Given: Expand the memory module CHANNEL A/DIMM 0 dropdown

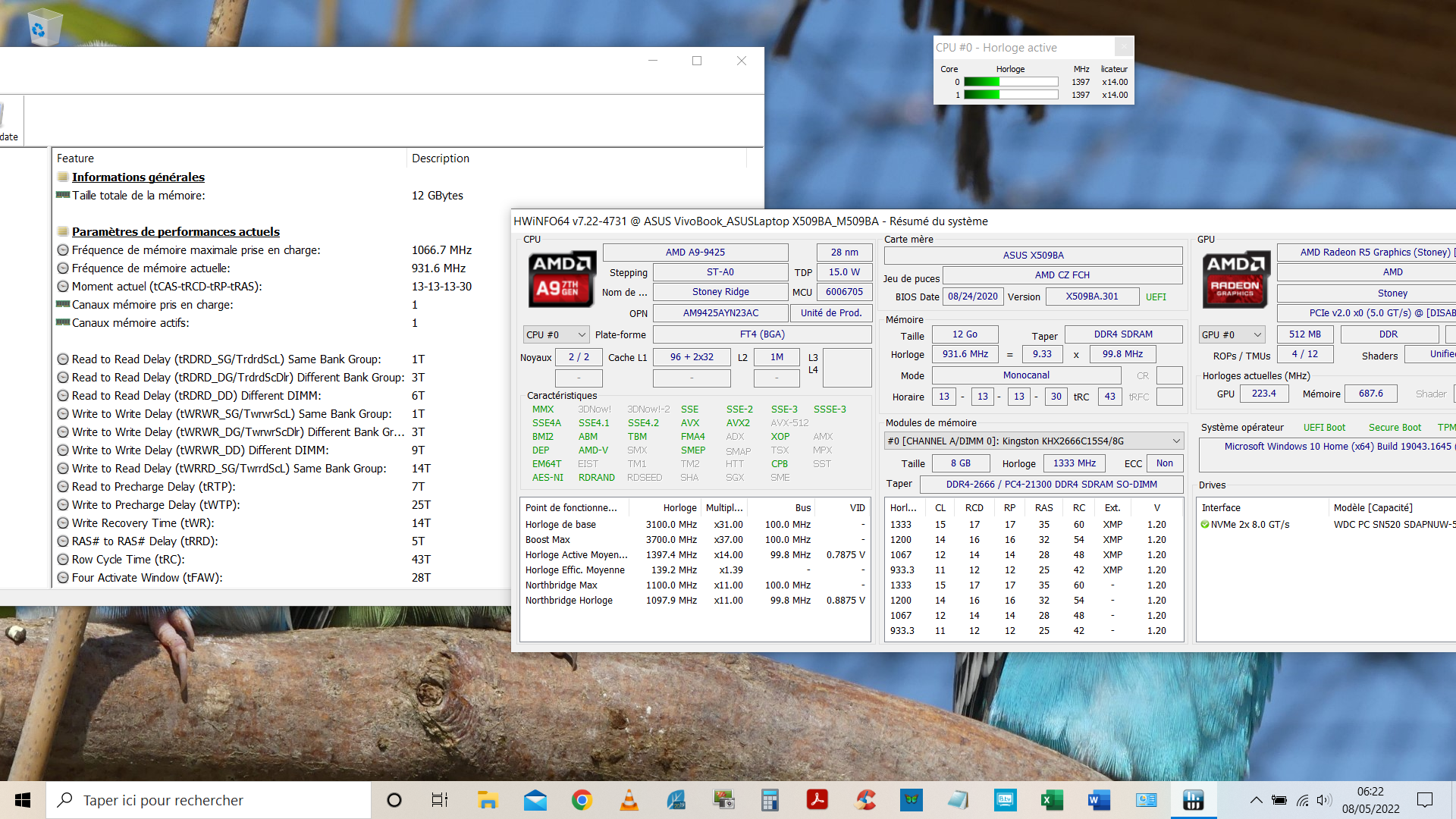Looking at the screenshot, I should [x=1034, y=441].
